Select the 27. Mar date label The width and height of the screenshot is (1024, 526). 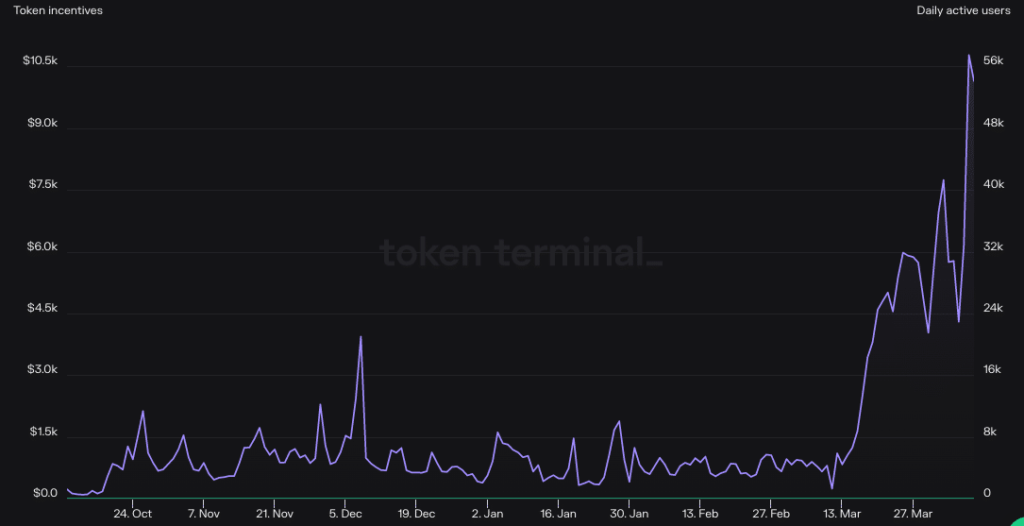pos(912,514)
